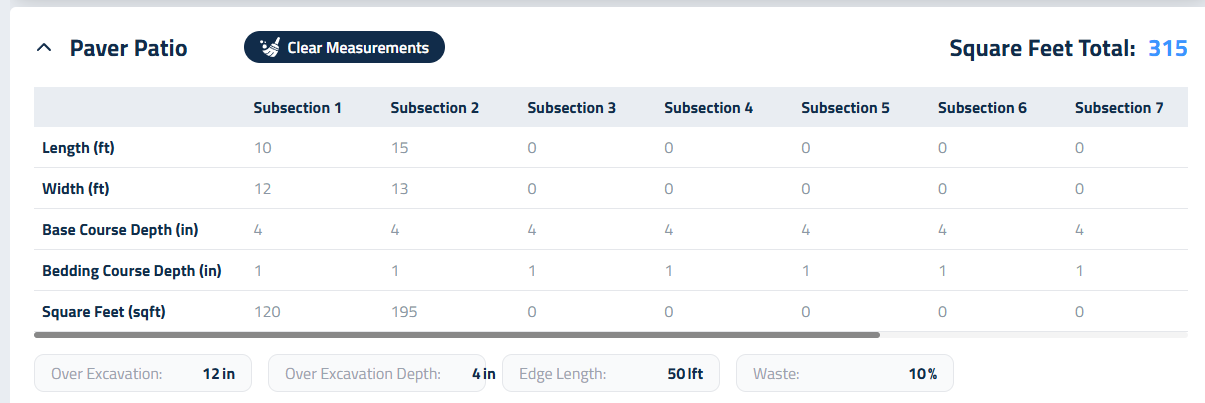Screen dimensions: 1205x403
Task: Click Subsection 1 Base Course Depth field
Action: (x=258, y=230)
